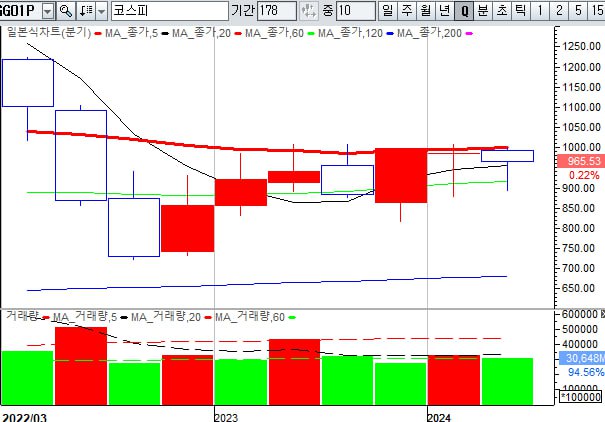Image resolution: width=605 pixels, height=422 pixels.
Task: Click the current price tag 965.53
Action: 581,161
